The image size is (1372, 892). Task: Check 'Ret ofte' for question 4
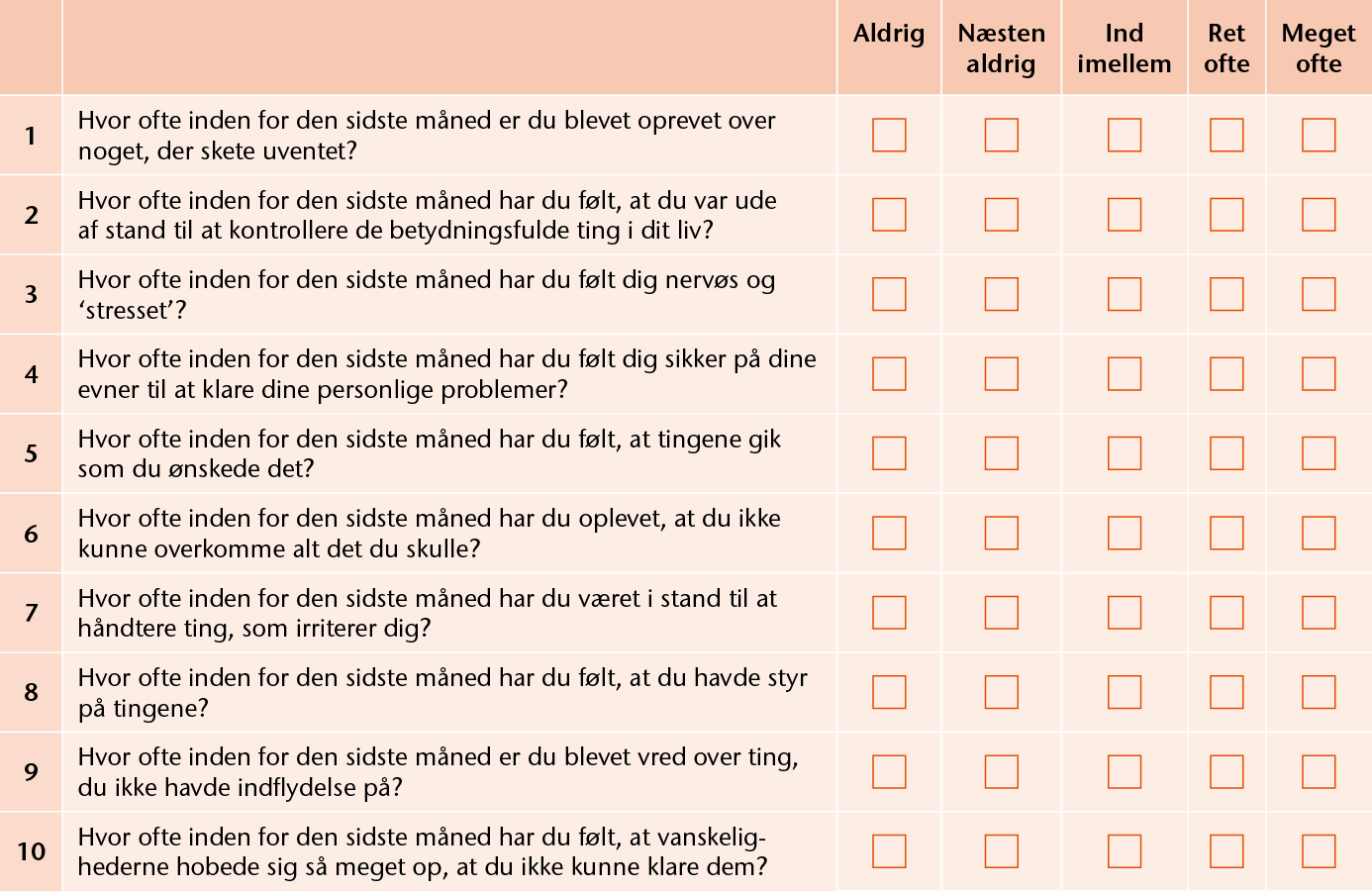point(1226,374)
